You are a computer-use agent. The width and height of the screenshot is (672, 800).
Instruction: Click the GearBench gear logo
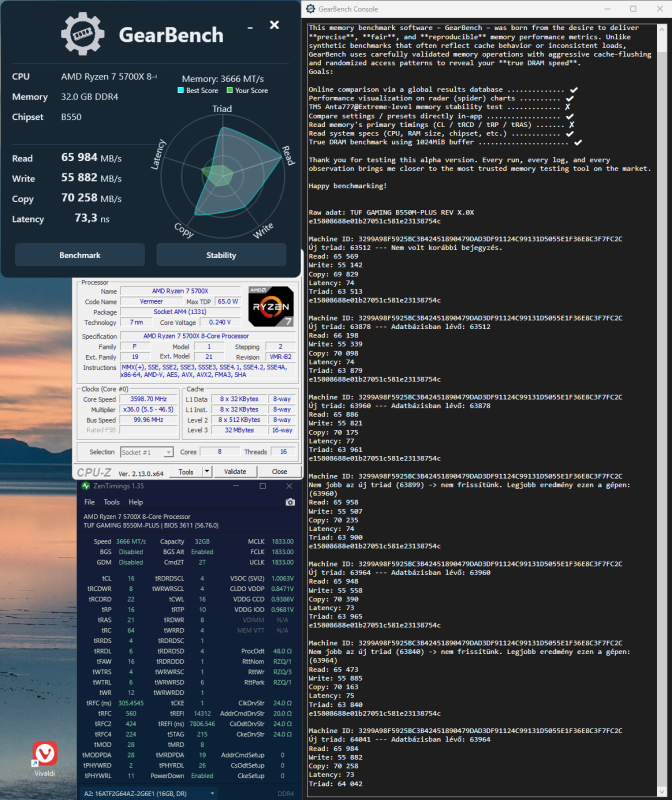click(x=83, y=34)
